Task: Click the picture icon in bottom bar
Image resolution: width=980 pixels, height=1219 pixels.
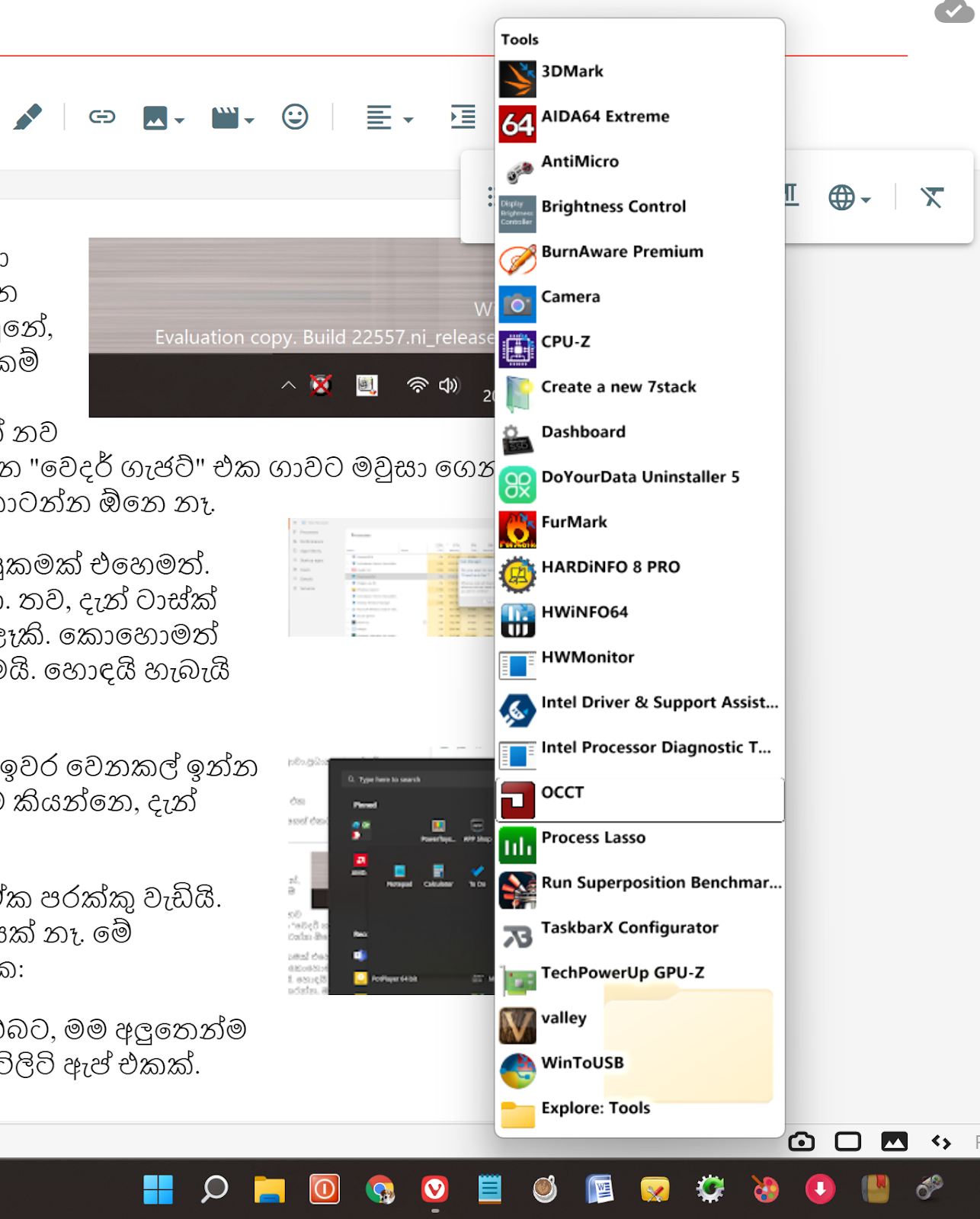Action: [x=894, y=1141]
